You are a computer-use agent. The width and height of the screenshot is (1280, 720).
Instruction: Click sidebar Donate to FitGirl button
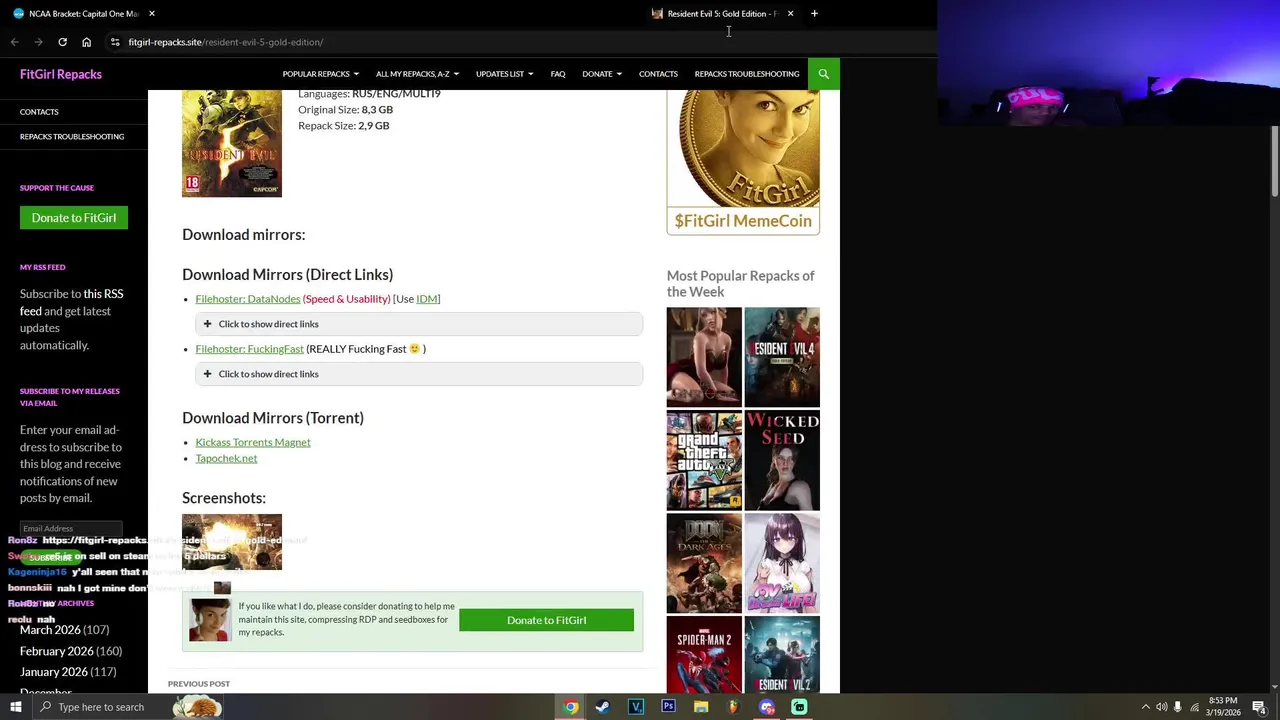(74, 217)
